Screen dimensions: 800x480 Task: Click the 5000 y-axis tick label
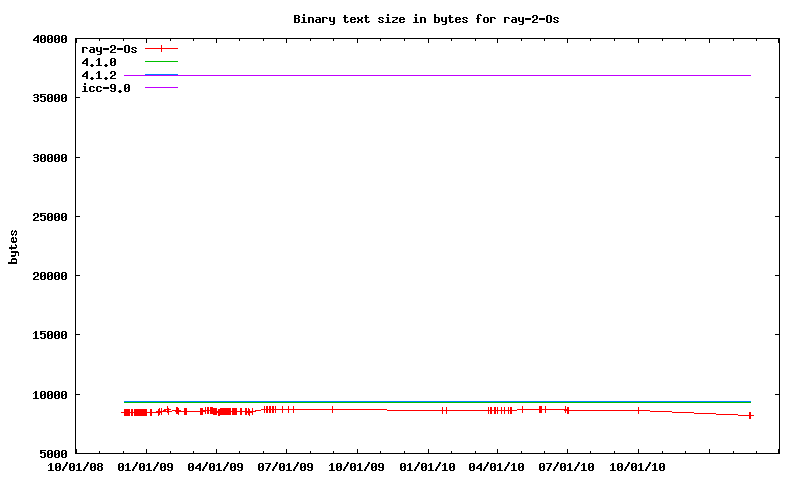click(x=52, y=454)
